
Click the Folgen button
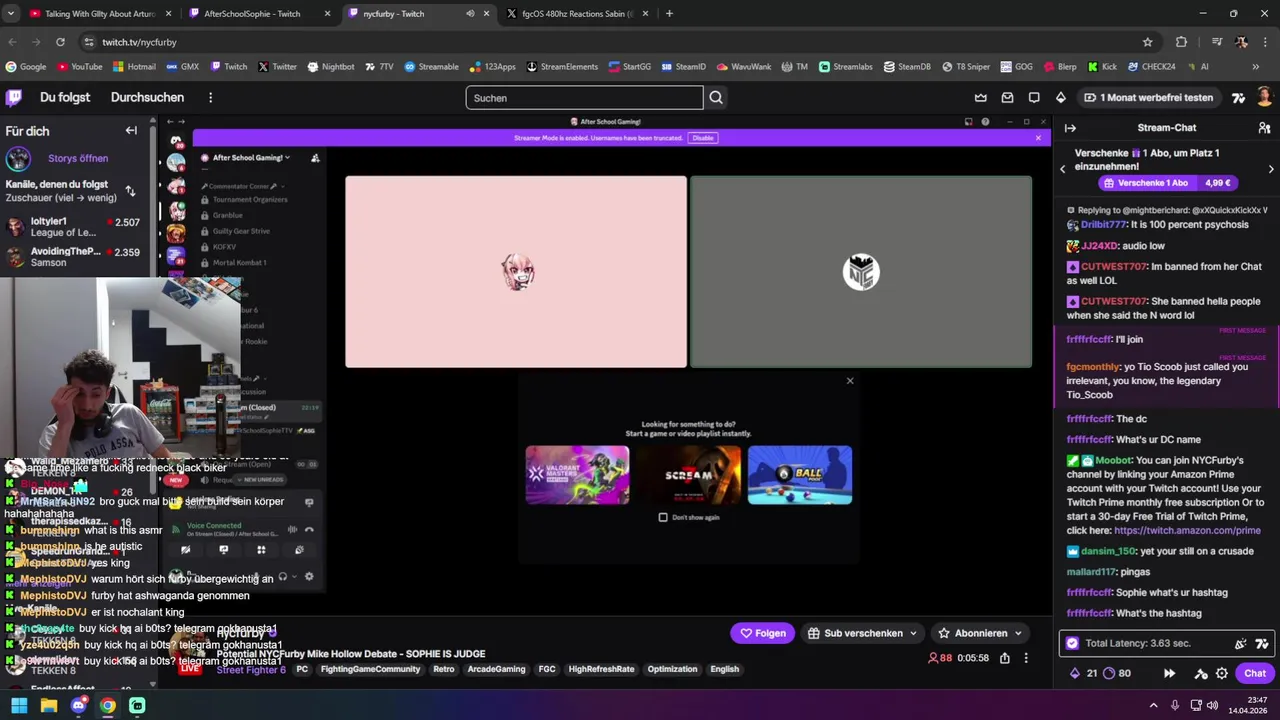pyautogui.click(x=762, y=633)
